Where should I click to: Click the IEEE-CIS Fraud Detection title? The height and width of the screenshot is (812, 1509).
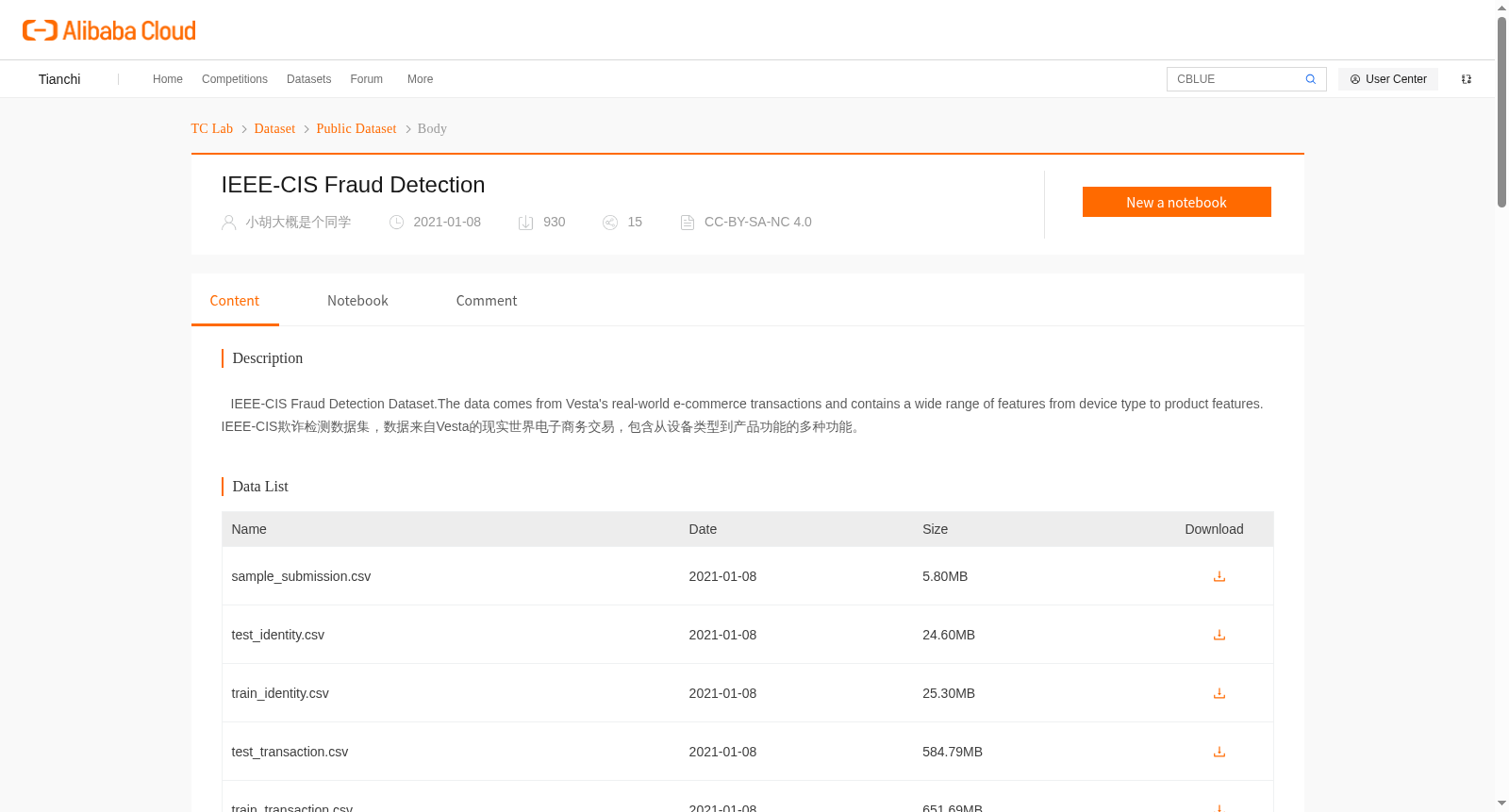click(353, 185)
